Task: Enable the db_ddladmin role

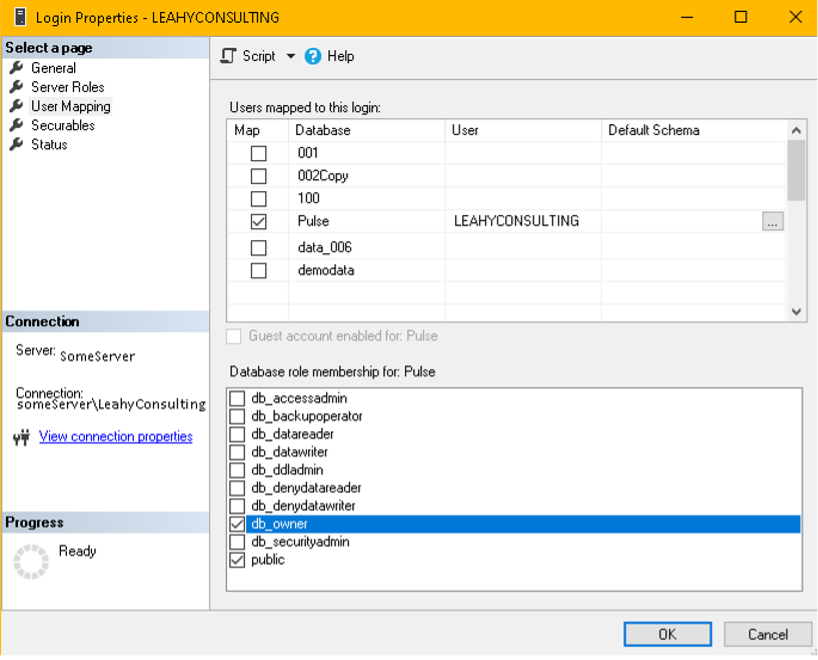Action: pos(237,470)
